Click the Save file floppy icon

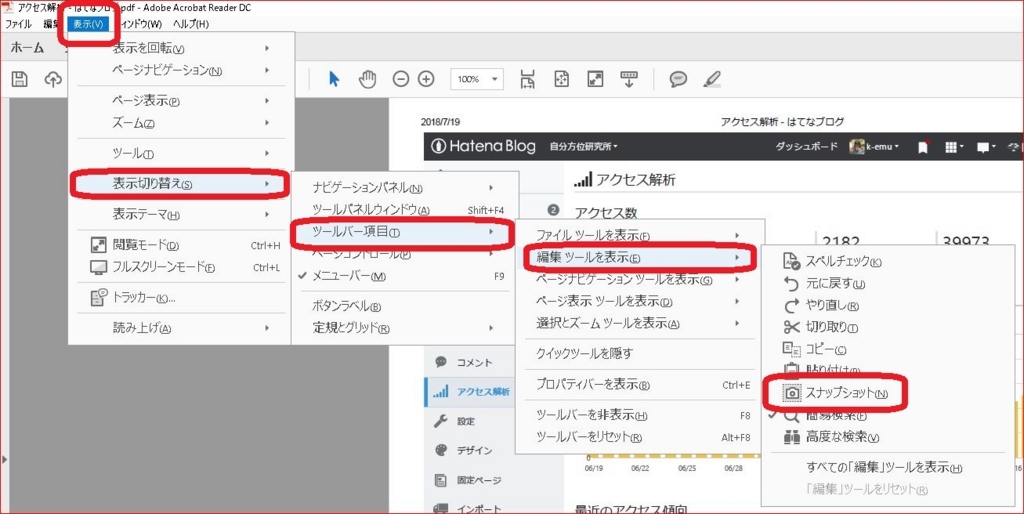point(20,80)
